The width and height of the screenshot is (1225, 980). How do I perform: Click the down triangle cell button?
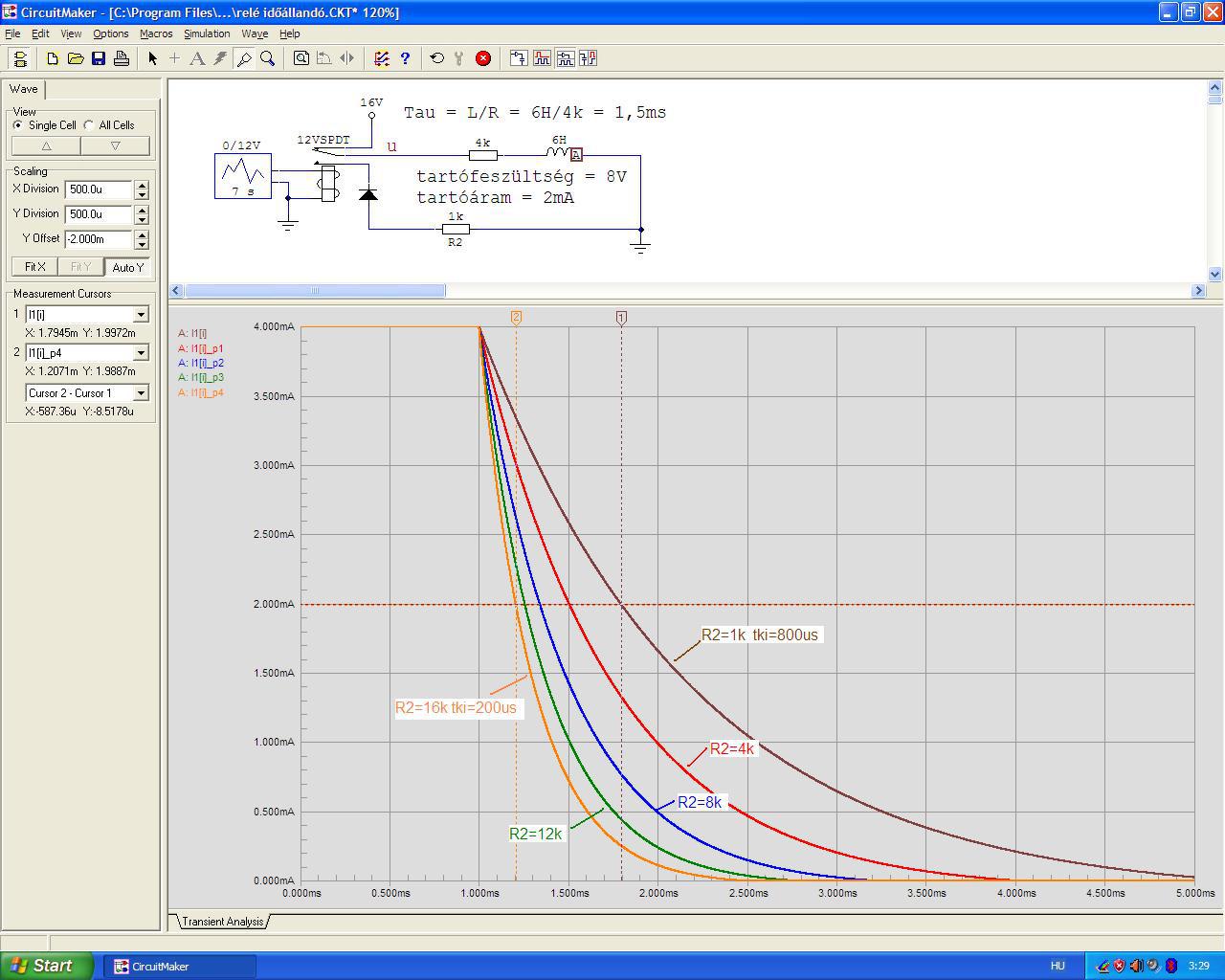tap(116, 145)
